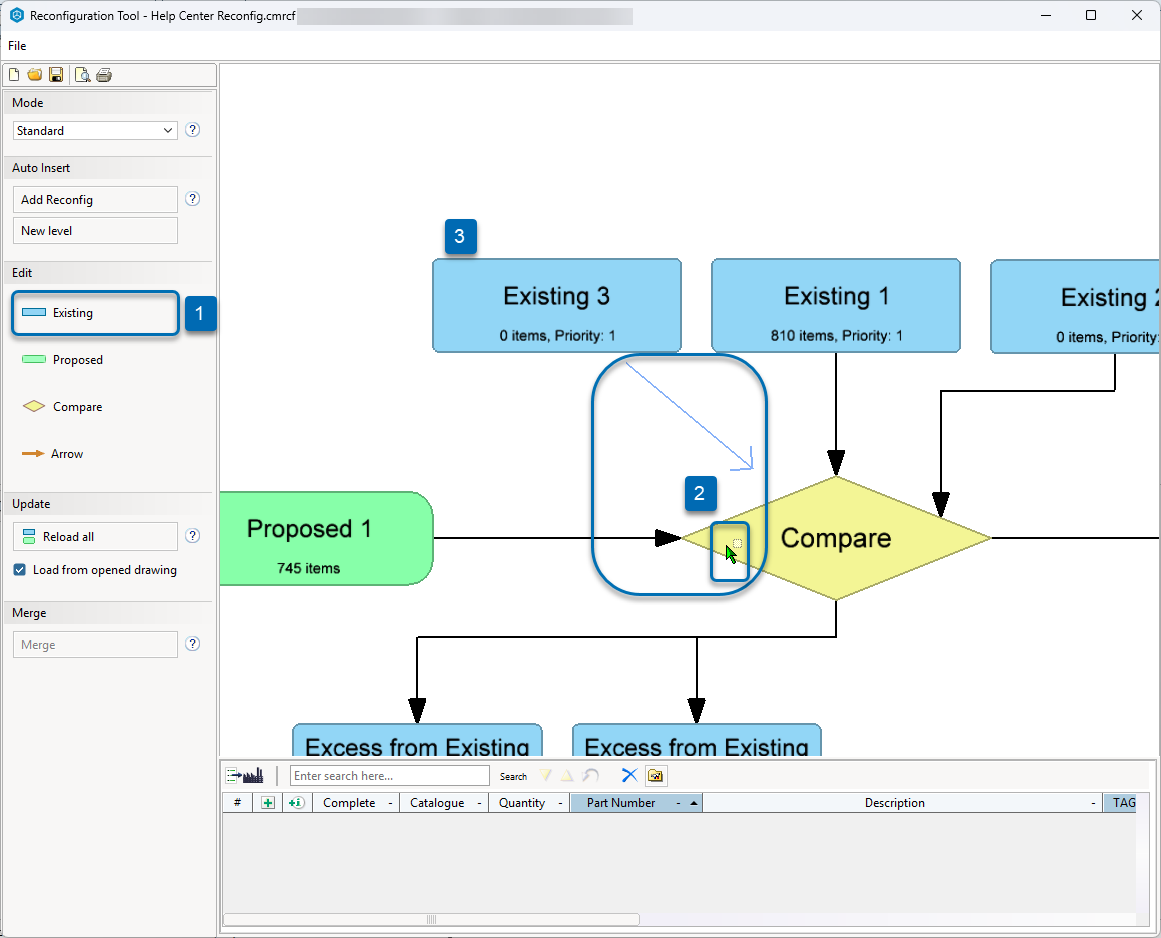Click the yellow folder icon in table toolbar
The image size is (1161, 938).
pos(655,775)
